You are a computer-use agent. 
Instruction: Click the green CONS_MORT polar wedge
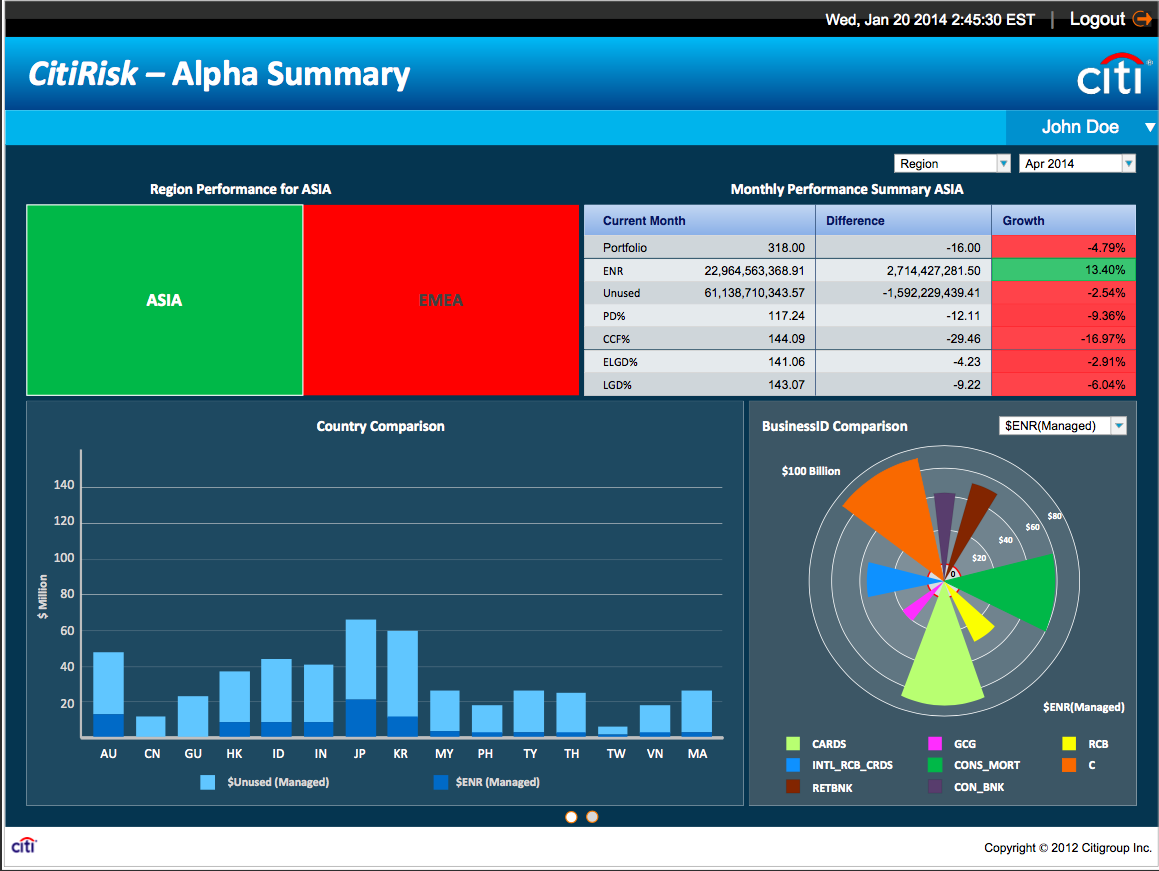[1014, 590]
